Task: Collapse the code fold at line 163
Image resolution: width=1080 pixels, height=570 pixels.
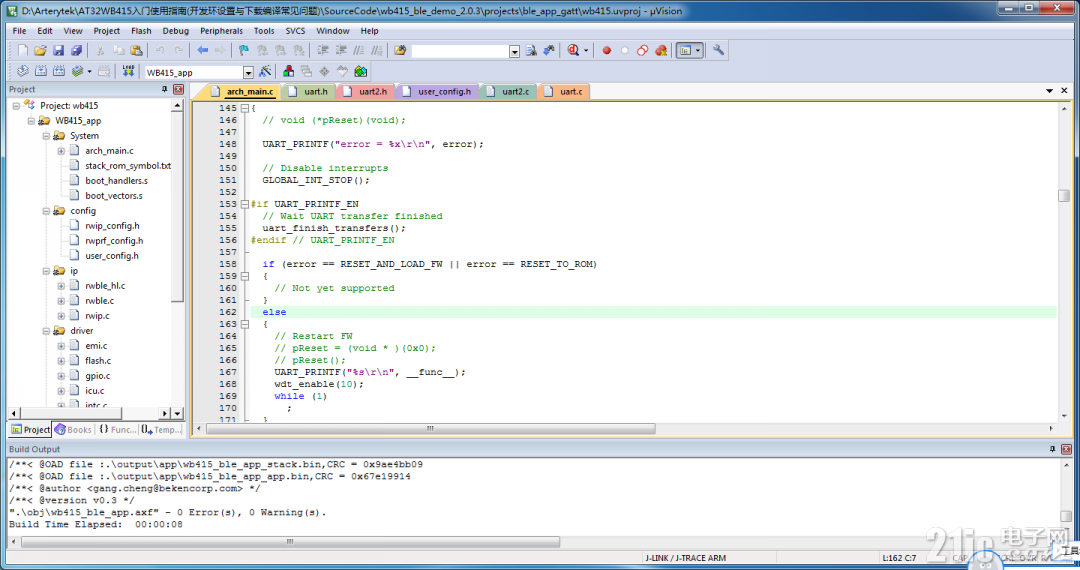Action: [245, 324]
